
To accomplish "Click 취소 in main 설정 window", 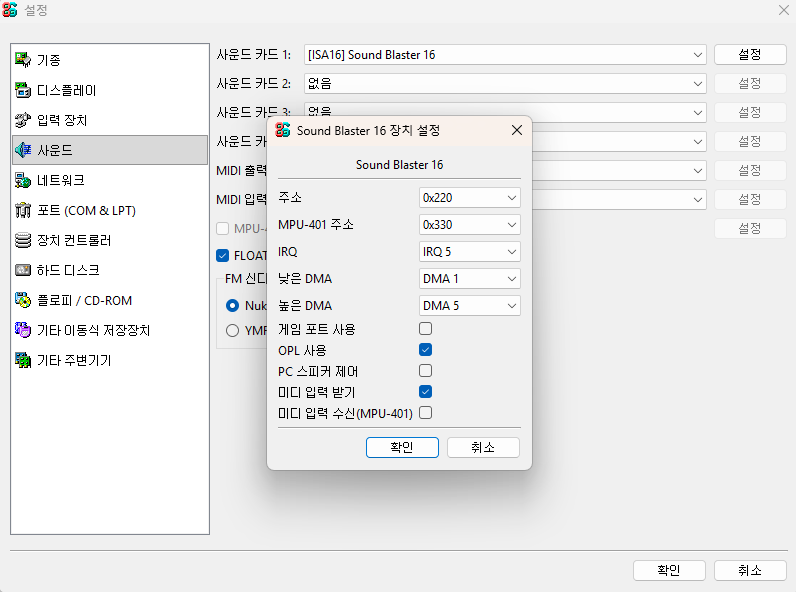I will pyautogui.click(x=750, y=570).
